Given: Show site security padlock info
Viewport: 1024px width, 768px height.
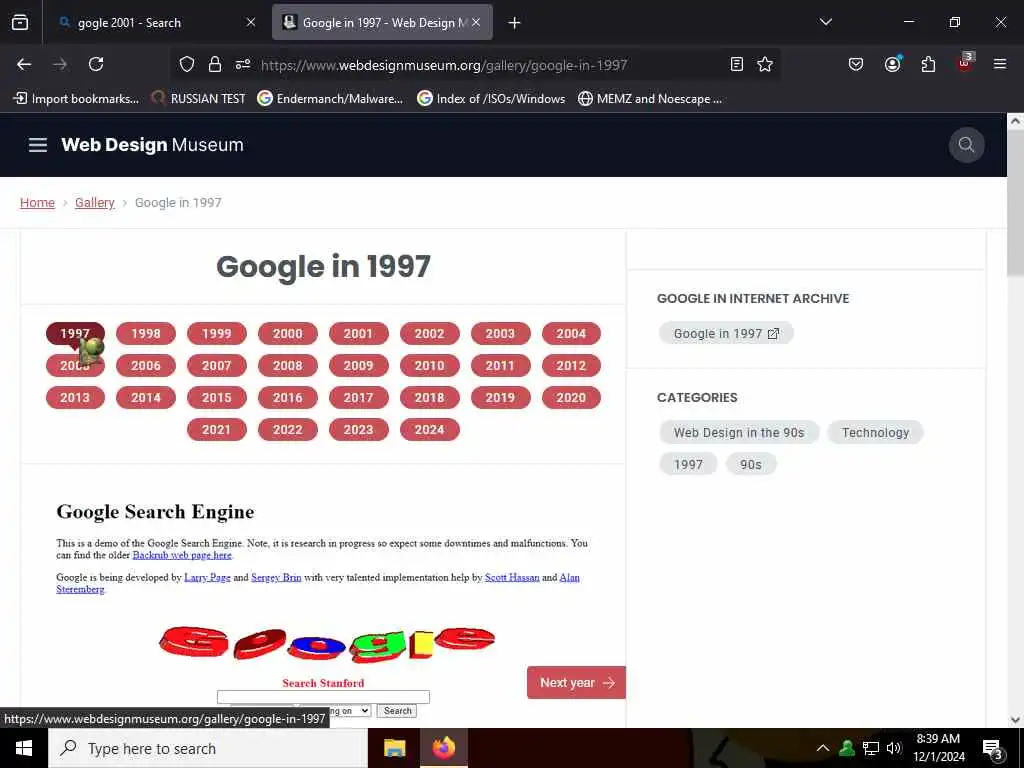Looking at the screenshot, I should pyautogui.click(x=215, y=64).
